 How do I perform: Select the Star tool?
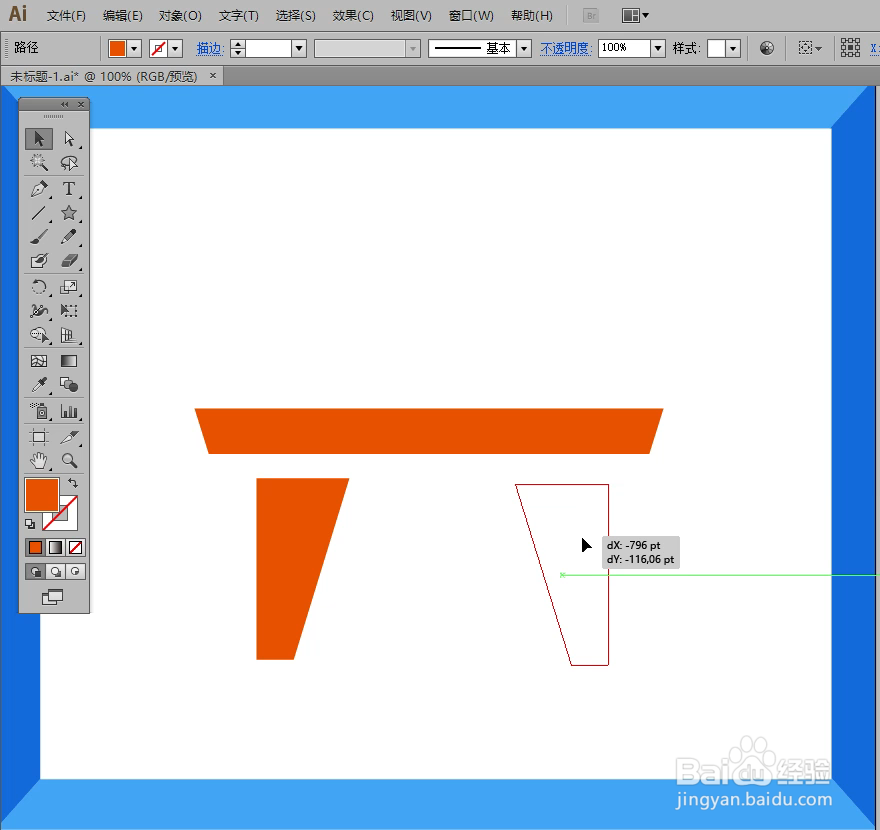click(x=69, y=213)
